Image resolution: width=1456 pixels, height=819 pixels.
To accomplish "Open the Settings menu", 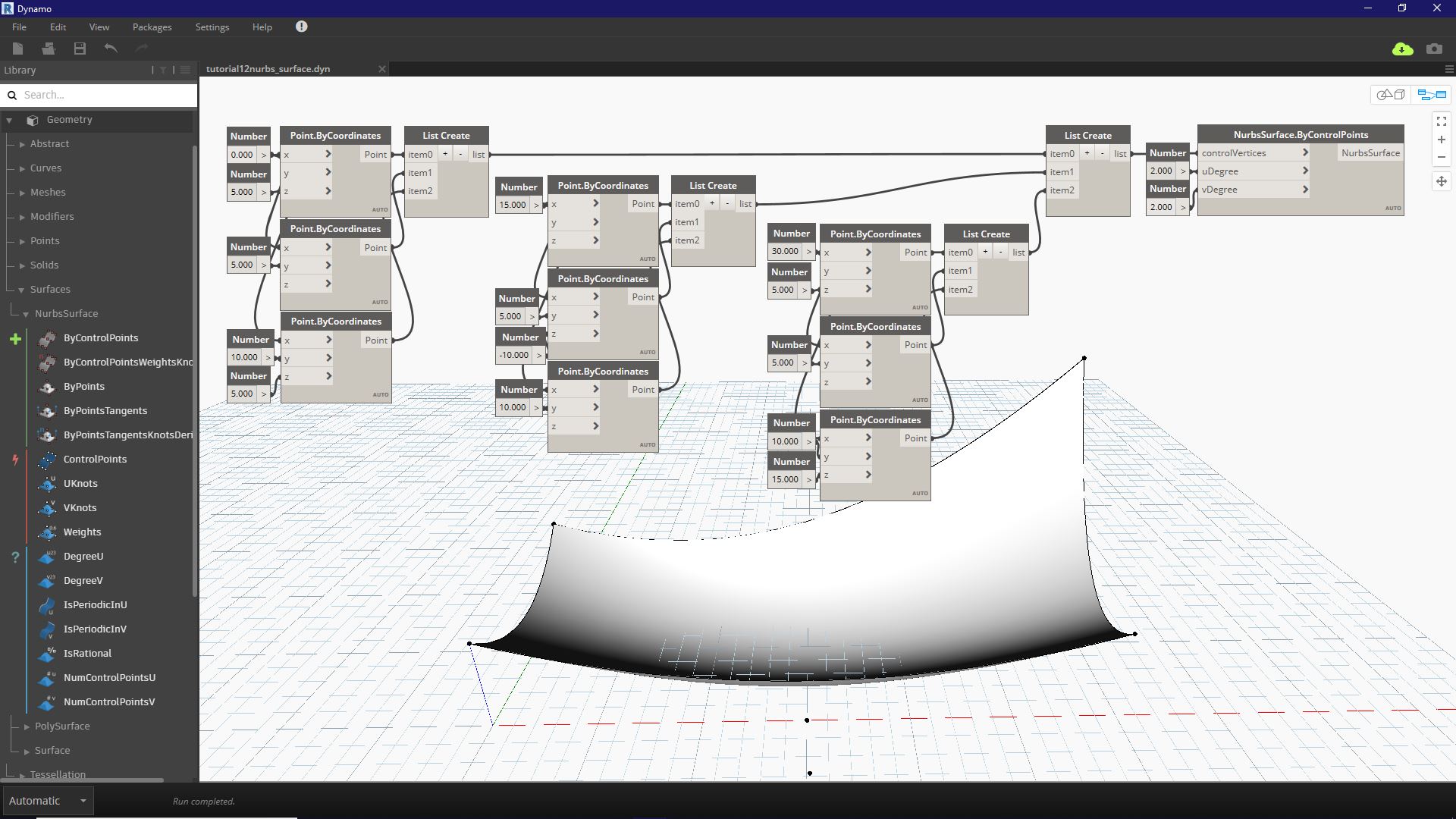I will tap(212, 27).
